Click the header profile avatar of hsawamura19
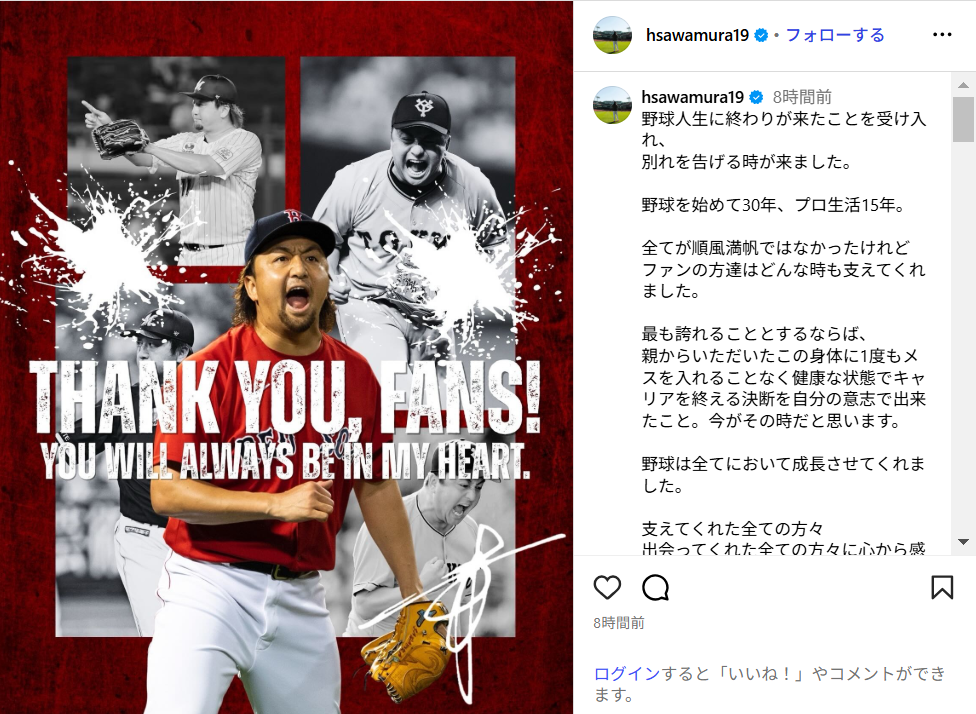Screen dimensions: 976x714 tap(612, 35)
